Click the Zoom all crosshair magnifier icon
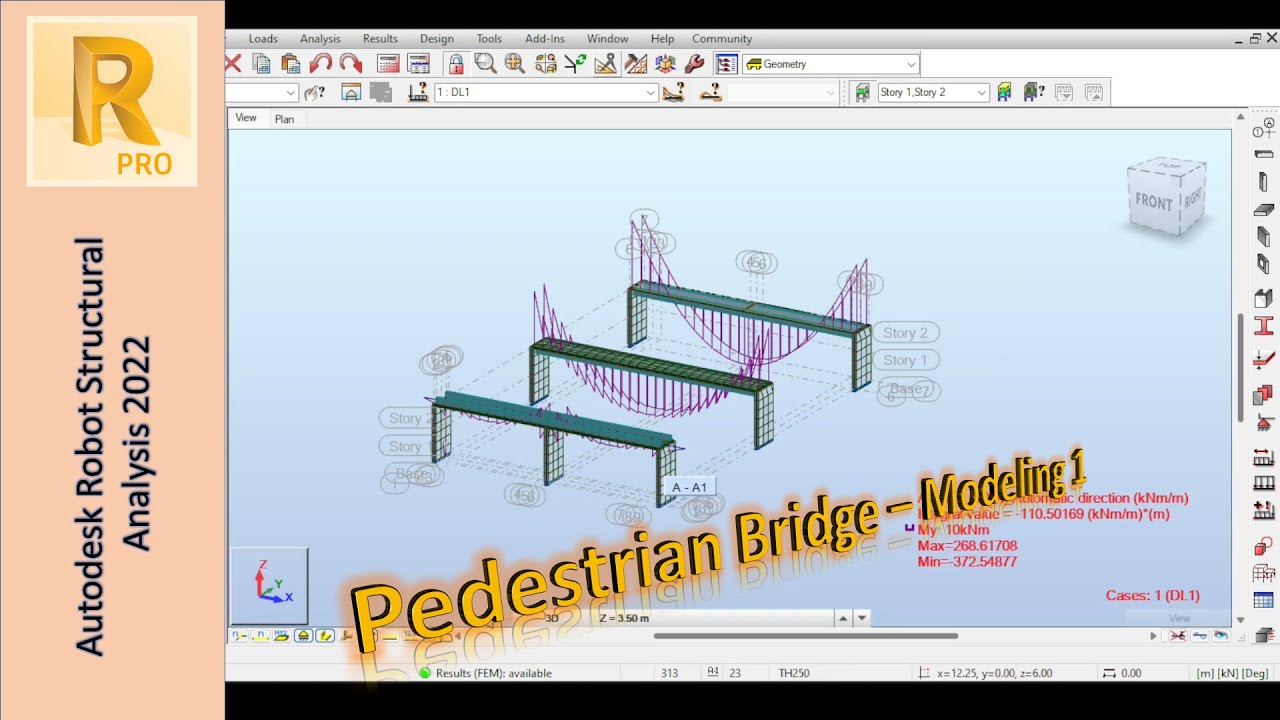Screen dimensions: 1280x720 click(x=515, y=64)
